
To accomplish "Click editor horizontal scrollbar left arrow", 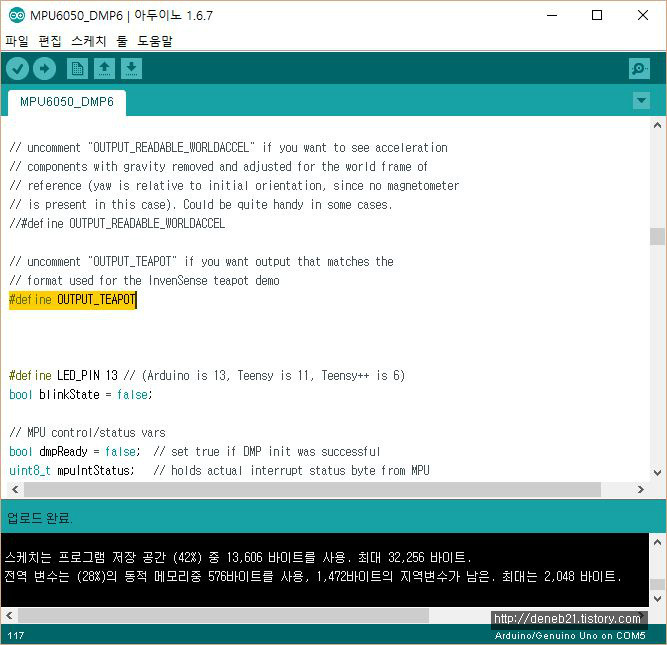I will tap(15, 489).
